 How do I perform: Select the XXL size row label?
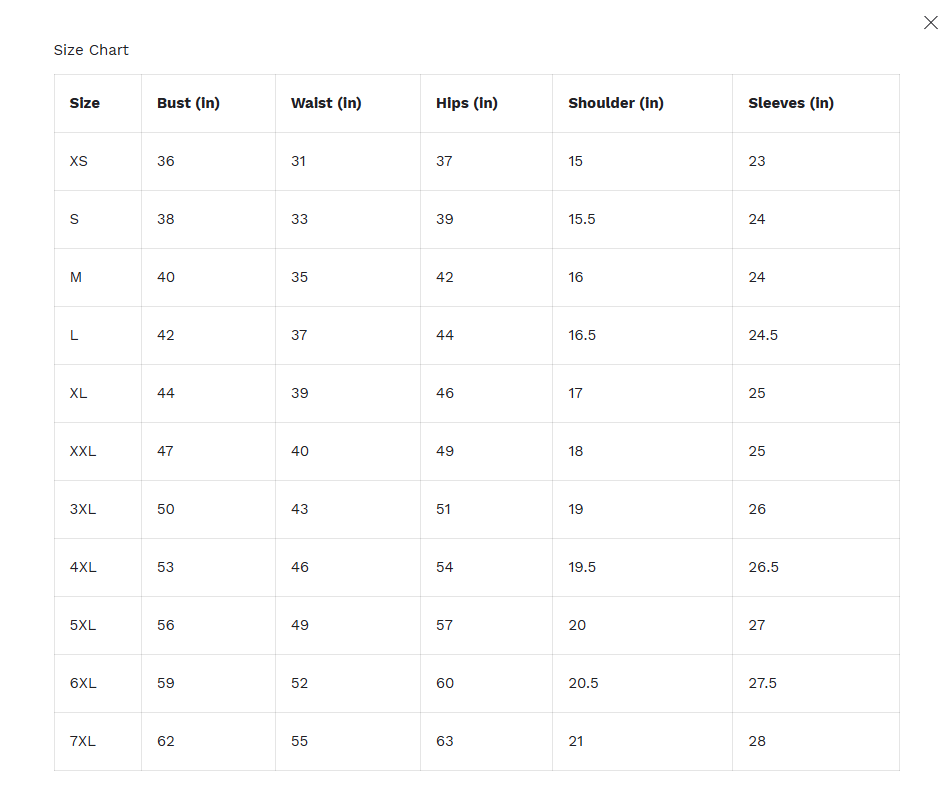pos(83,451)
